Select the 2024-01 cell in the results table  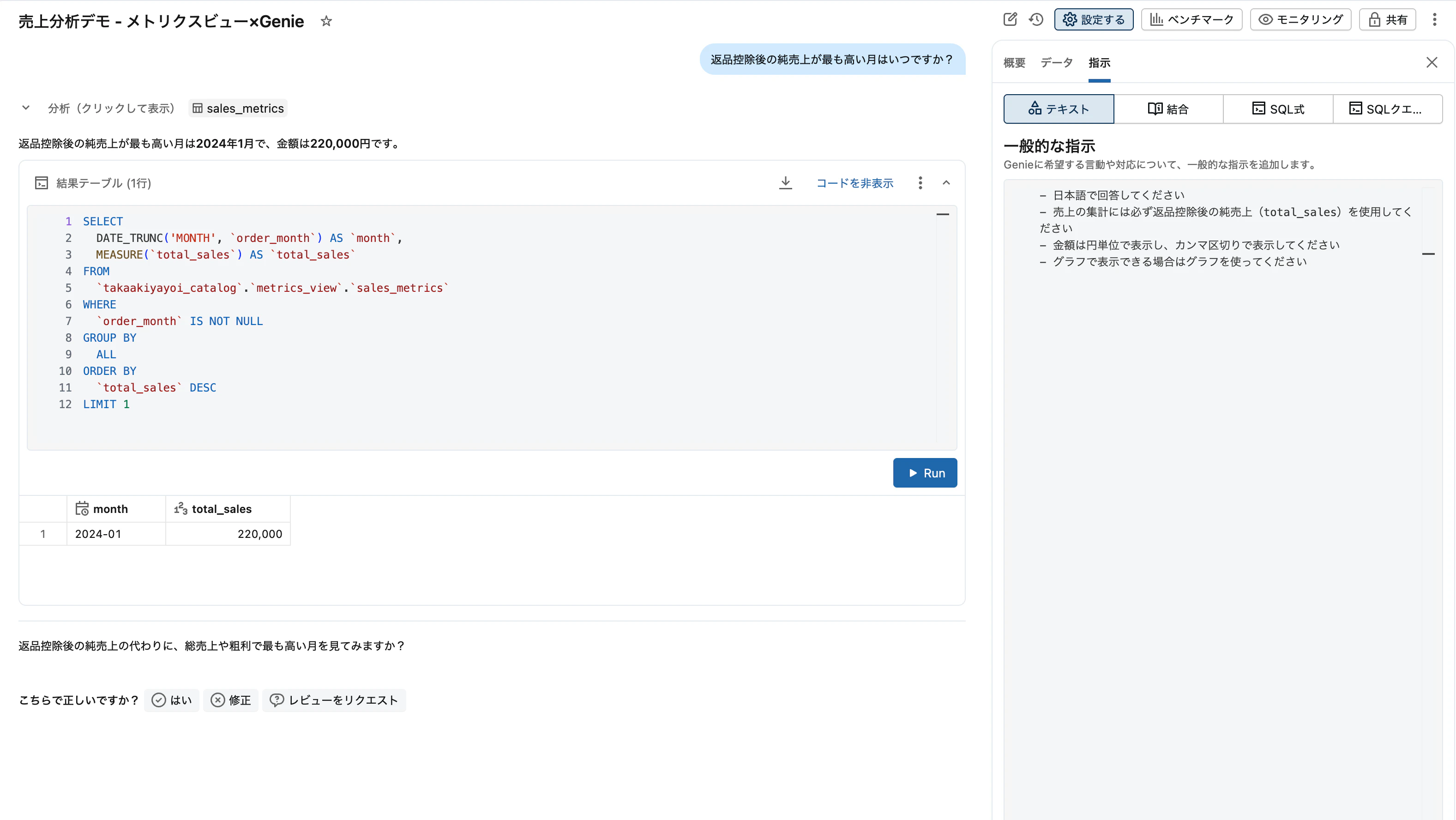coord(98,533)
